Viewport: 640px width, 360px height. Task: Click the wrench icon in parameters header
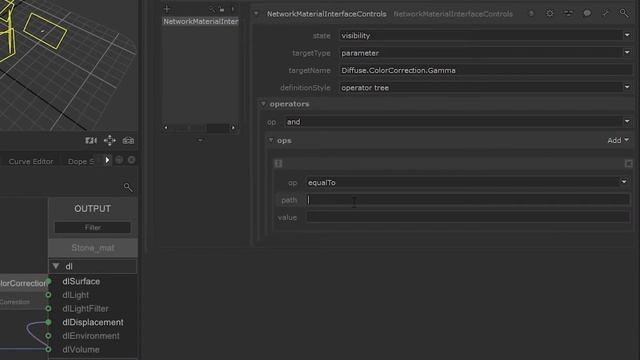(x=605, y=13)
